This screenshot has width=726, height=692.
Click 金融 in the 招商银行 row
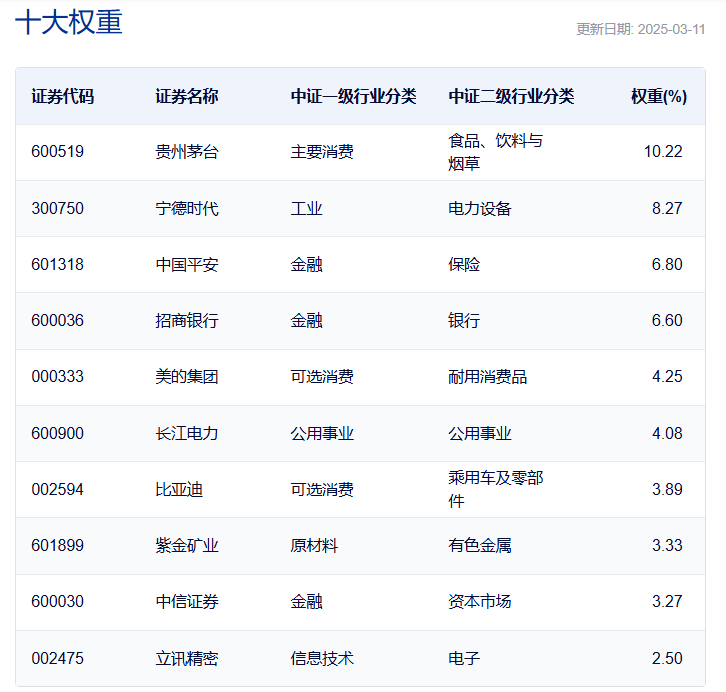[306, 320]
